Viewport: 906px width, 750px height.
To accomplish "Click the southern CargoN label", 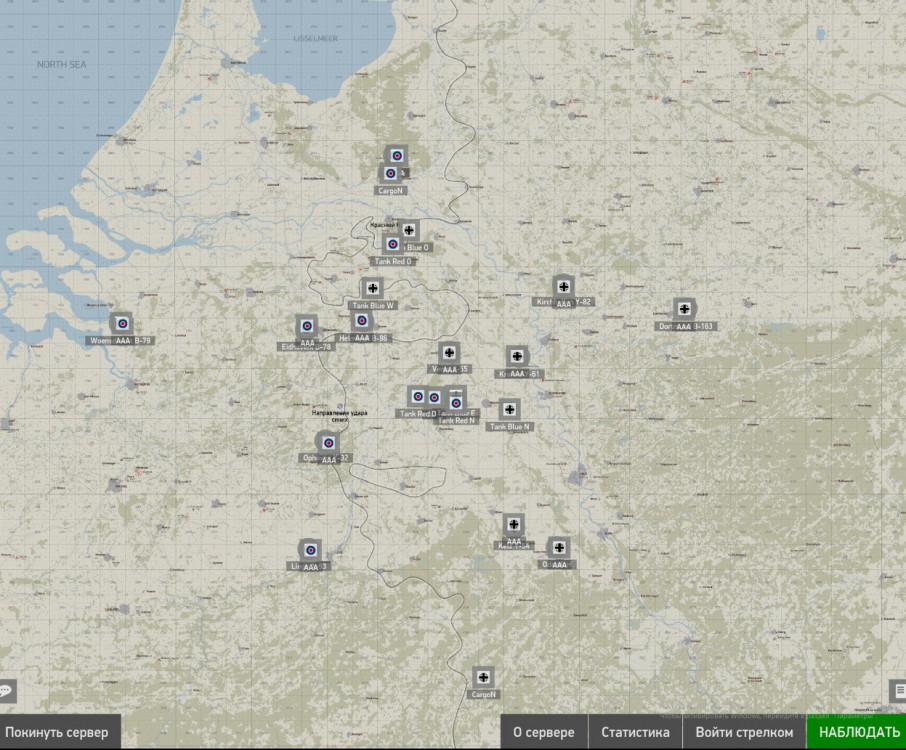I will (484, 695).
